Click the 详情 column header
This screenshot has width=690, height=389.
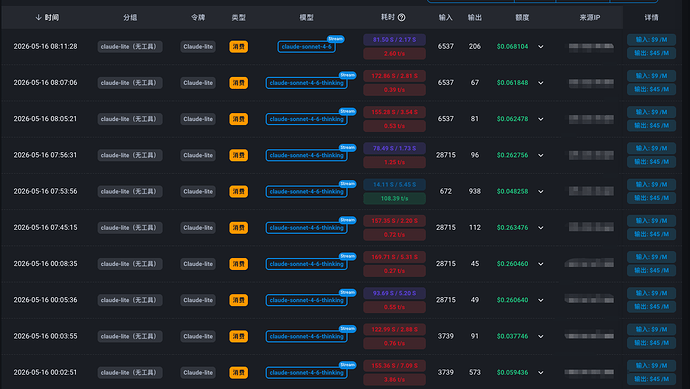pos(651,18)
